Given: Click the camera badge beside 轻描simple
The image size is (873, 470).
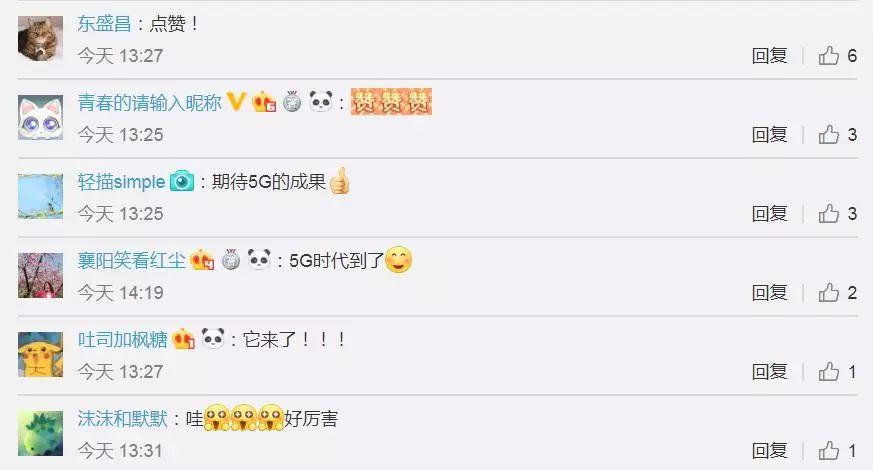Looking at the screenshot, I should pyautogui.click(x=182, y=182).
